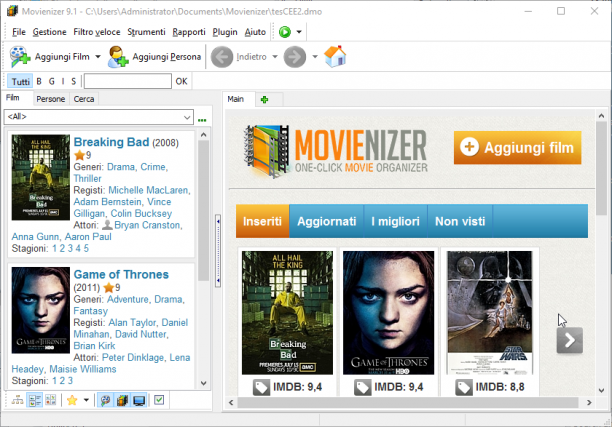Image resolution: width=612 pixels, height=427 pixels.
Task: Click the next arrow beside the posters
Action: [569, 340]
